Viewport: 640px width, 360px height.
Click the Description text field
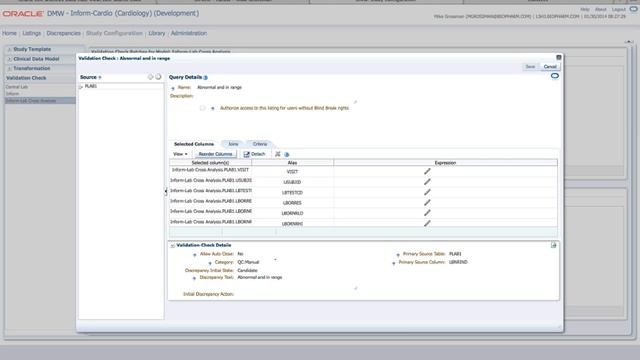[276, 98]
